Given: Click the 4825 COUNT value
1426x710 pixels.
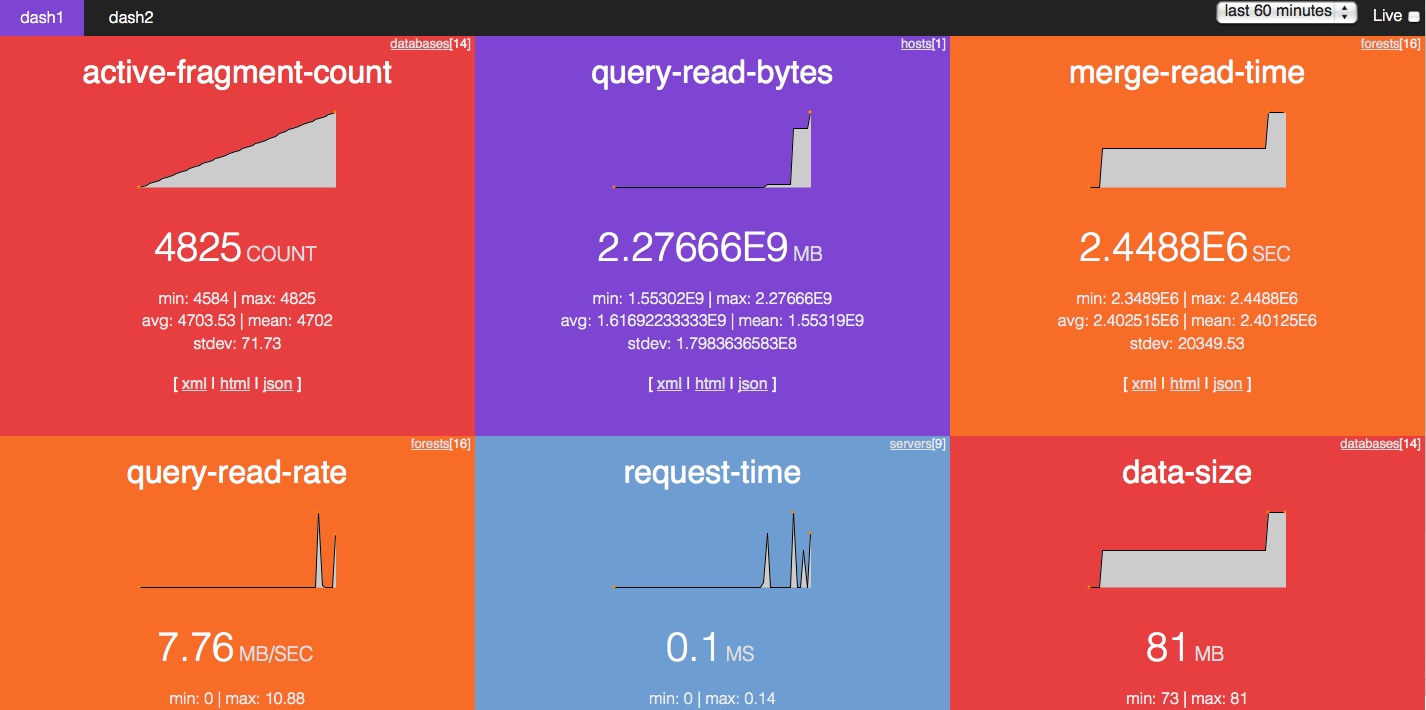Looking at the screenshot, I should pos(235,247).
